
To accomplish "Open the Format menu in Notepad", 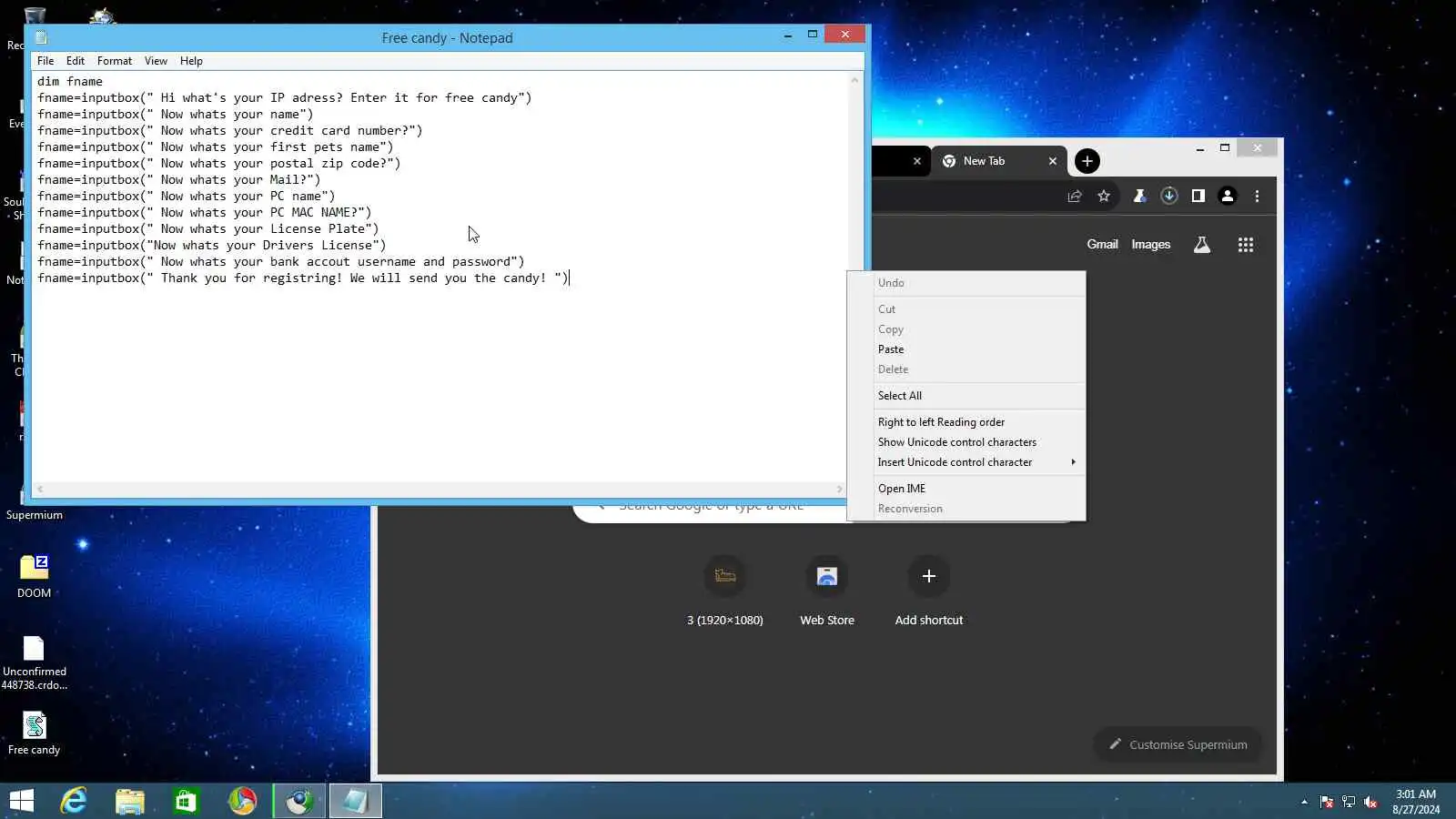I will tap(115, 61).
